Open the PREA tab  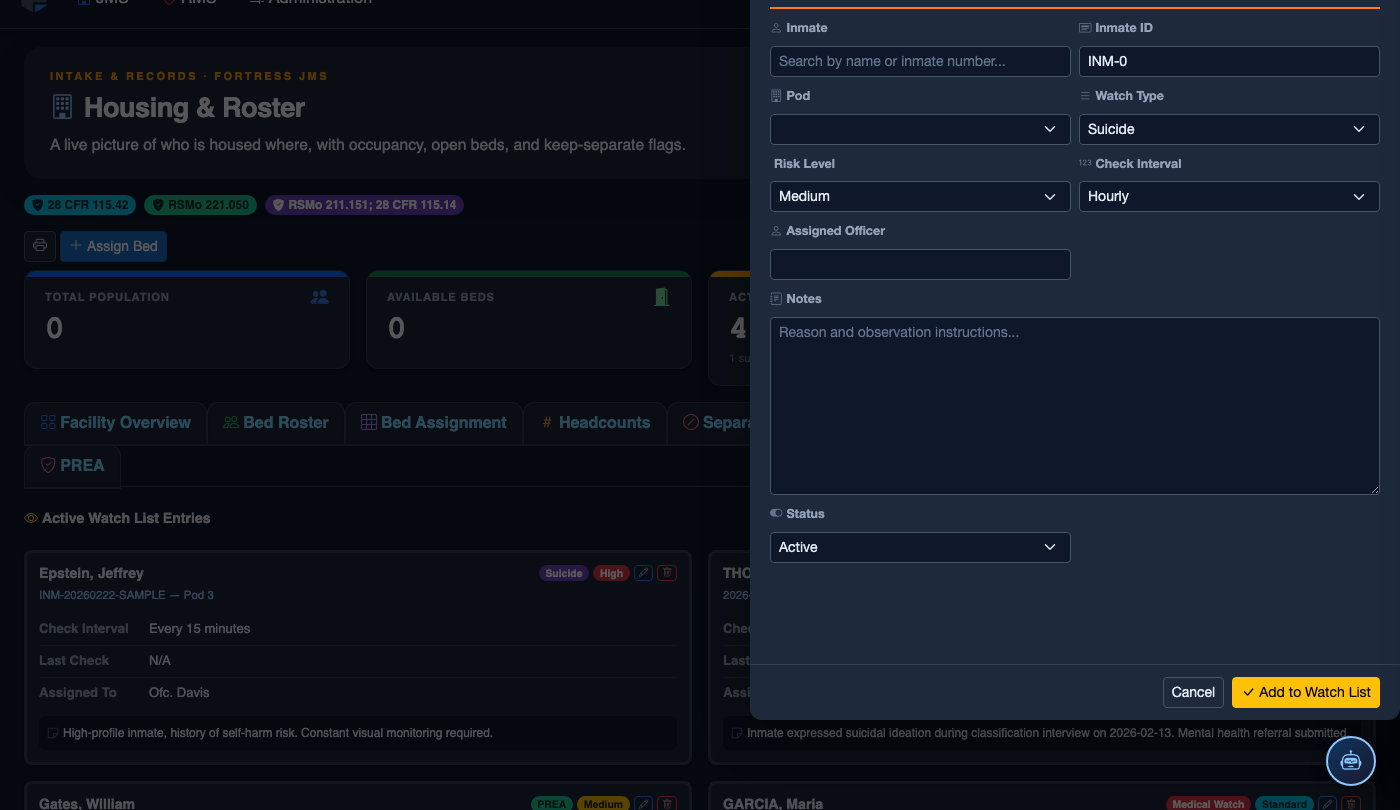[72, 466]
